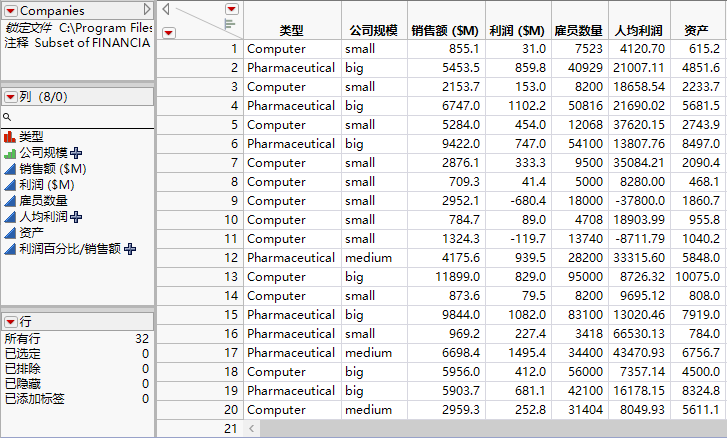The image size is (727, 438).
Task: Click the 类型 column header in the grid
Action: coord(292,31)
